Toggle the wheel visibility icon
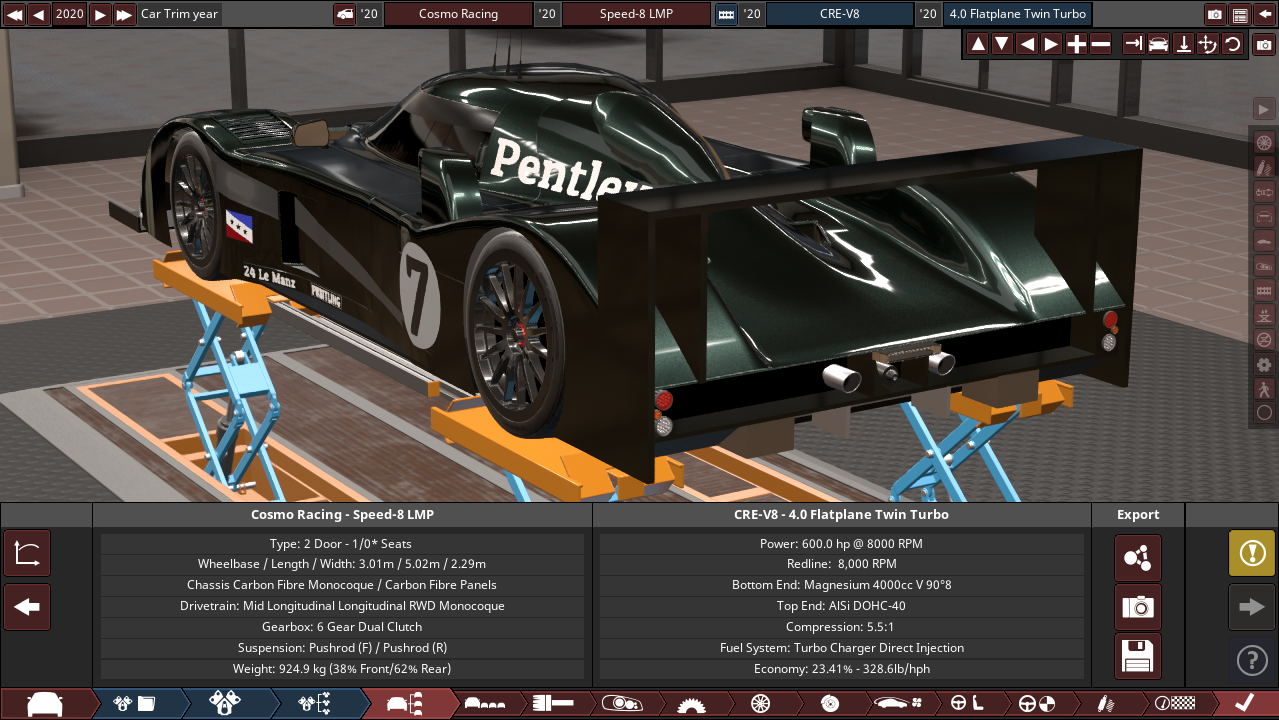This screenshot has width=1279, height=720. pyautogui.click(x=1264, y=142)
